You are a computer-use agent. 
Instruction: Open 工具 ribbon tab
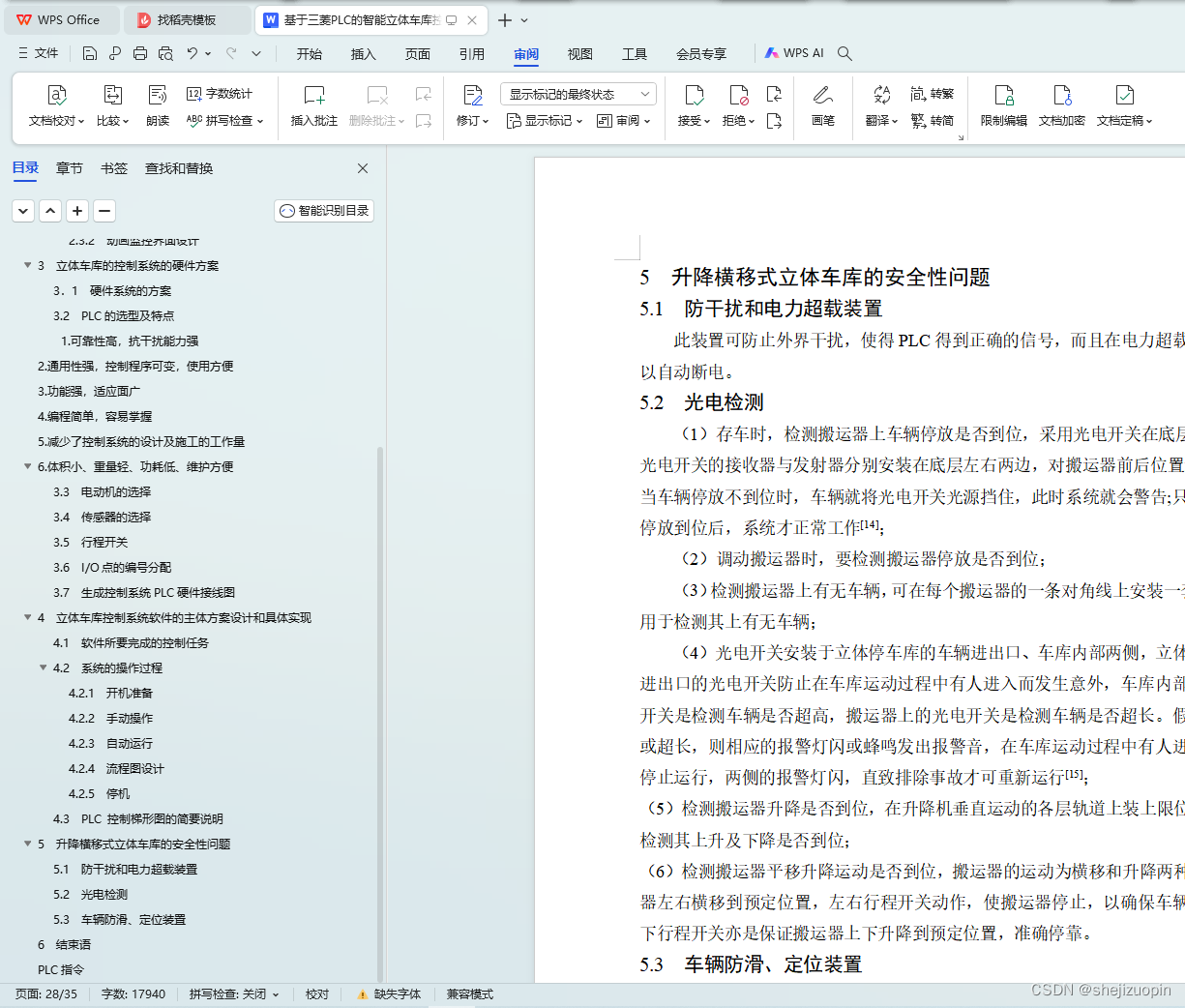pyautogui.click(x=635, y=54)
